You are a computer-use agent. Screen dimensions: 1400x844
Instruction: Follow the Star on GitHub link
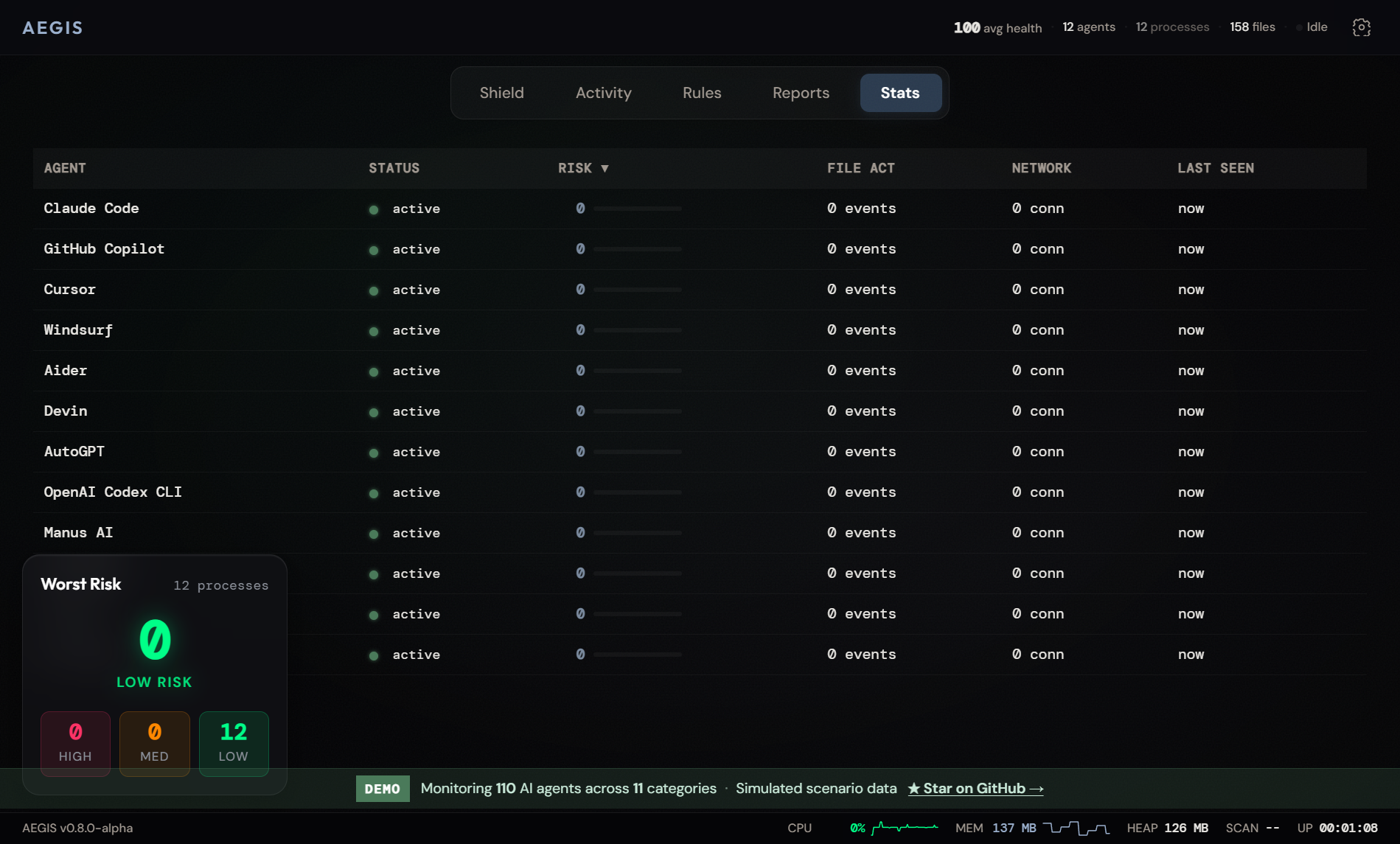975,789
